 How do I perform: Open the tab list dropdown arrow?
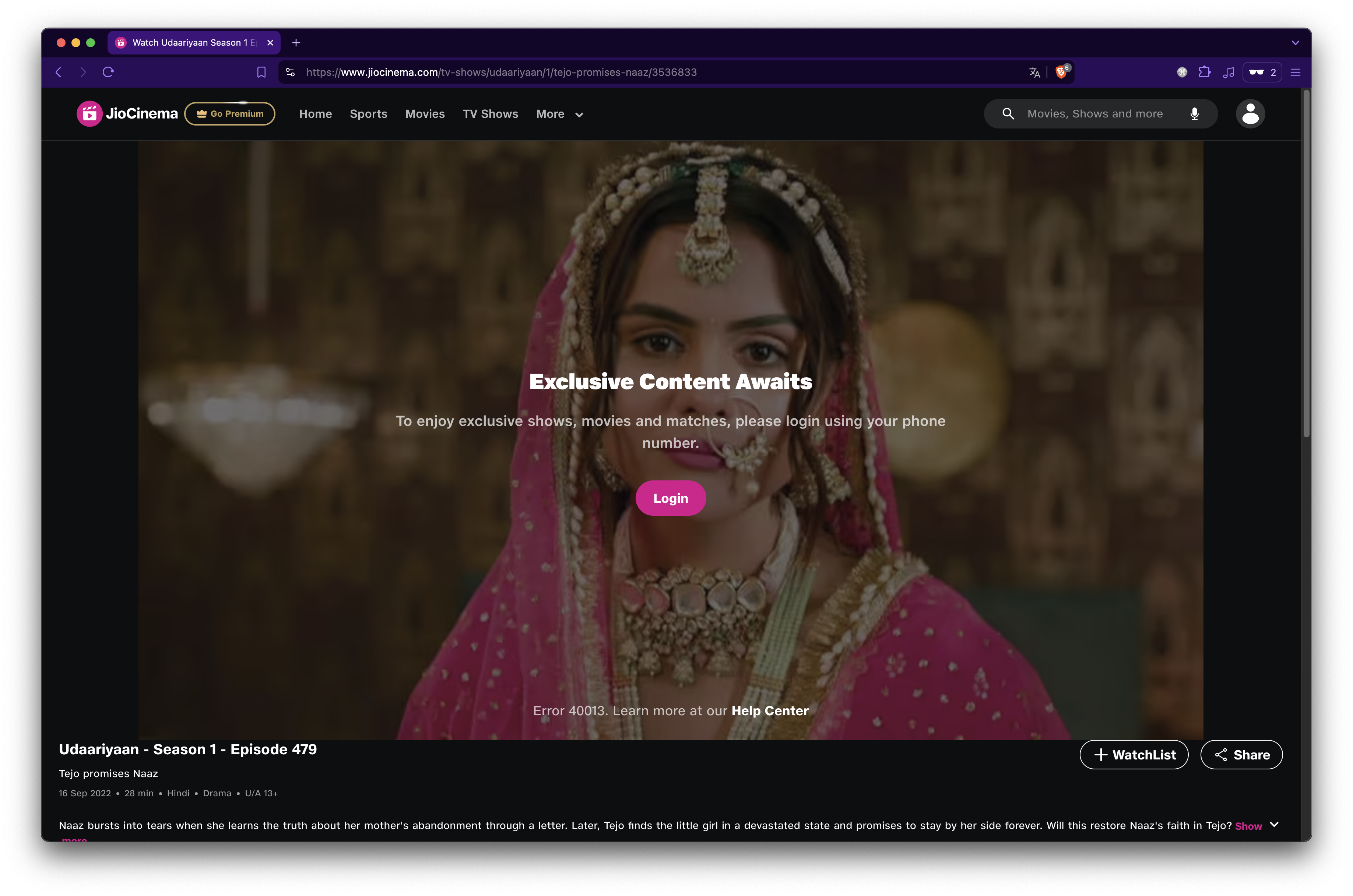click(1295, 43)
